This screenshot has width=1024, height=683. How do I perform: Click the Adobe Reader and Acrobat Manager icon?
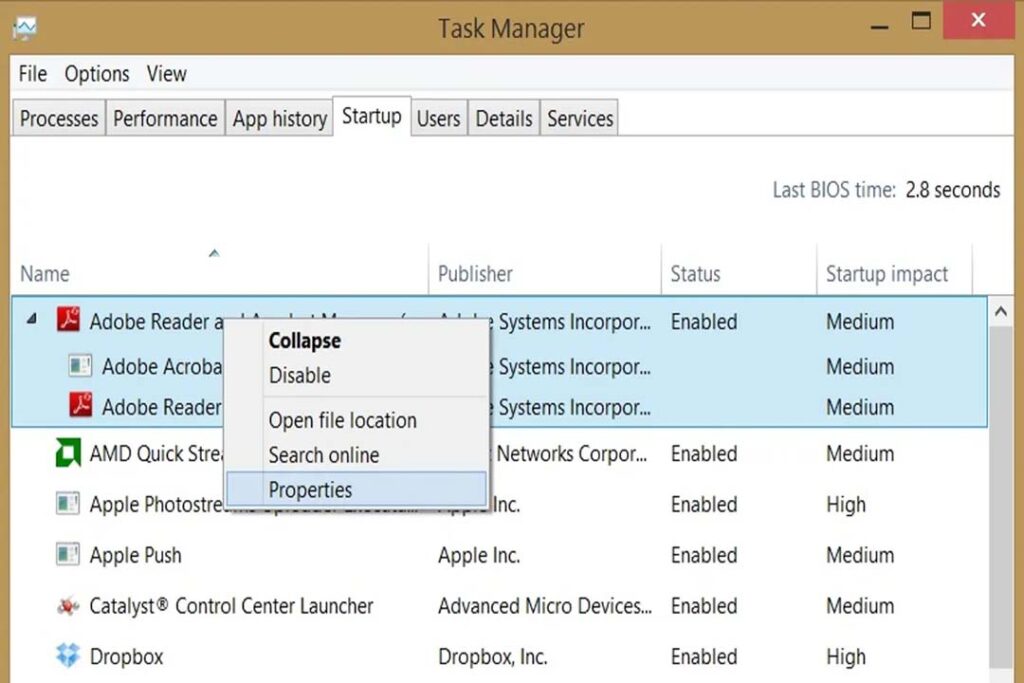pyautogui.click(x=69, y=319)
